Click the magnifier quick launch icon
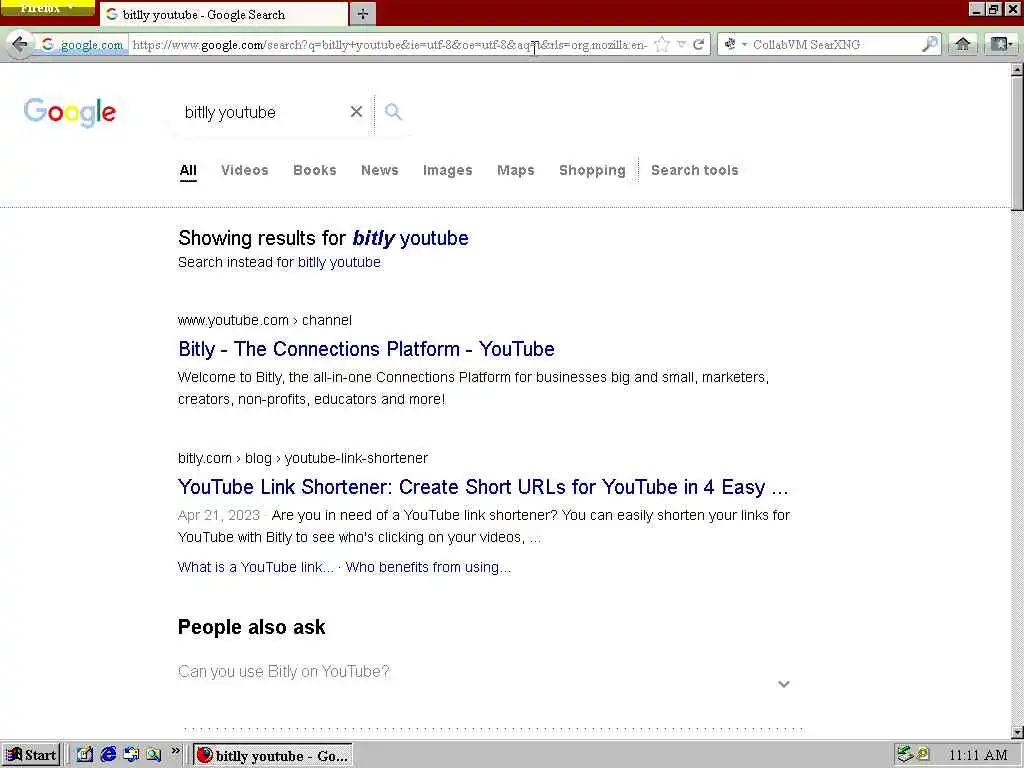1024x768 pixels. point(153,754)
